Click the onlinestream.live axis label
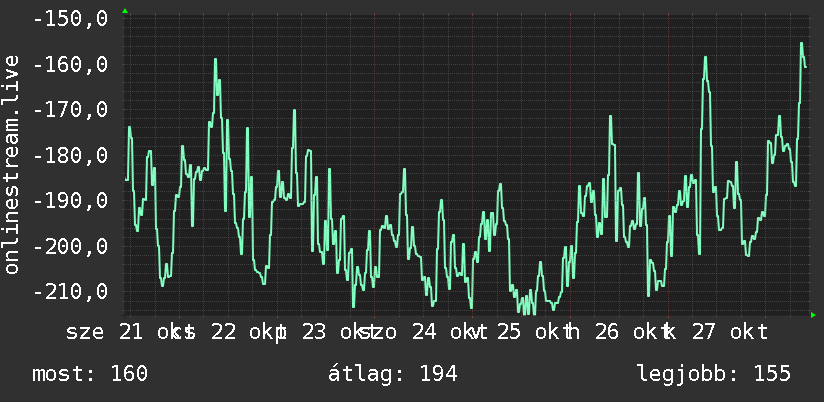Image resolution: width=824 pixels, height=402 pixels. pos(11,164)
